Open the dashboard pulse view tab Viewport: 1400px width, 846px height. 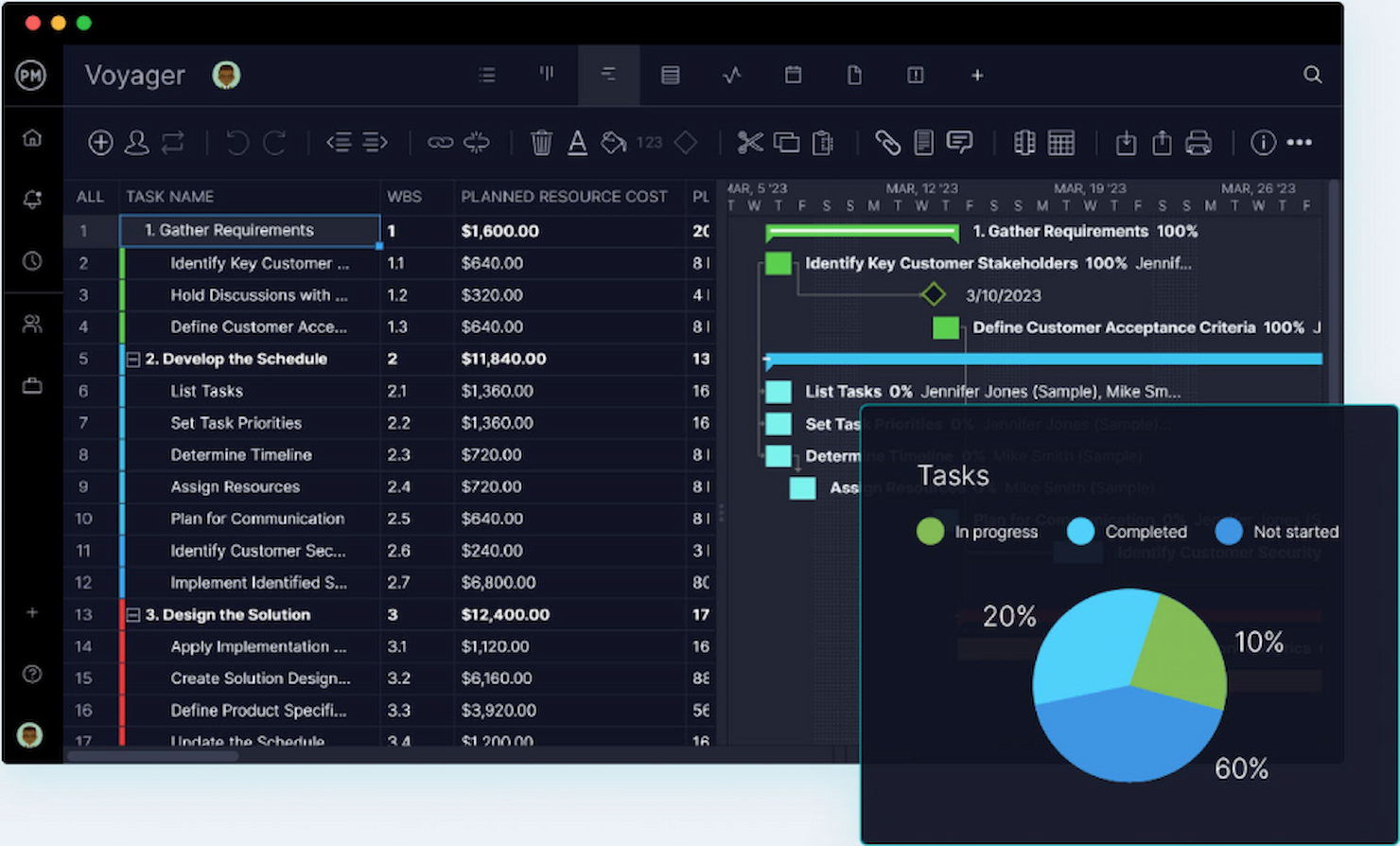coord(731,75)
